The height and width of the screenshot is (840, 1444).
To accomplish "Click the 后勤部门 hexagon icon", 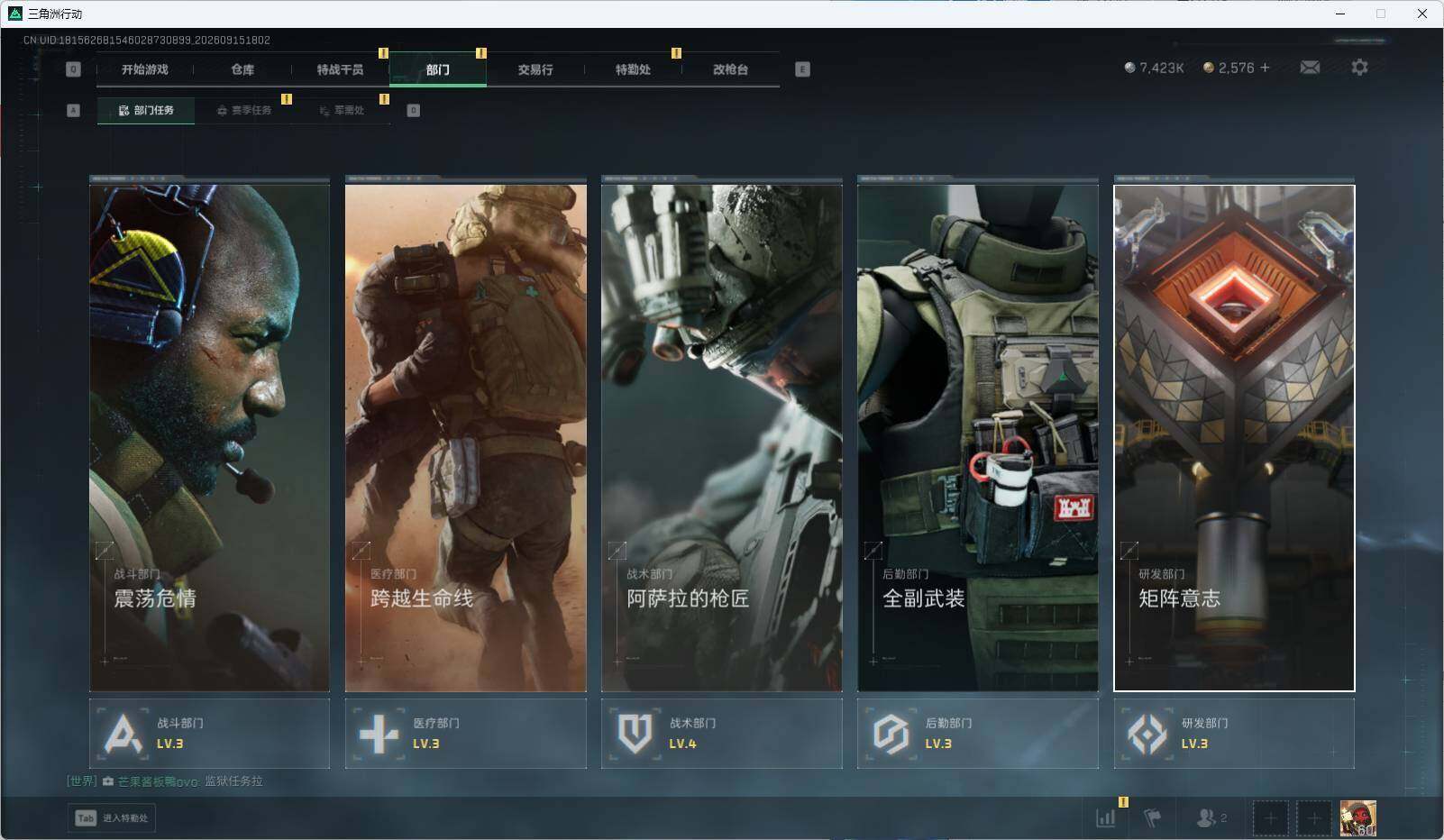I will coord(891,734).
